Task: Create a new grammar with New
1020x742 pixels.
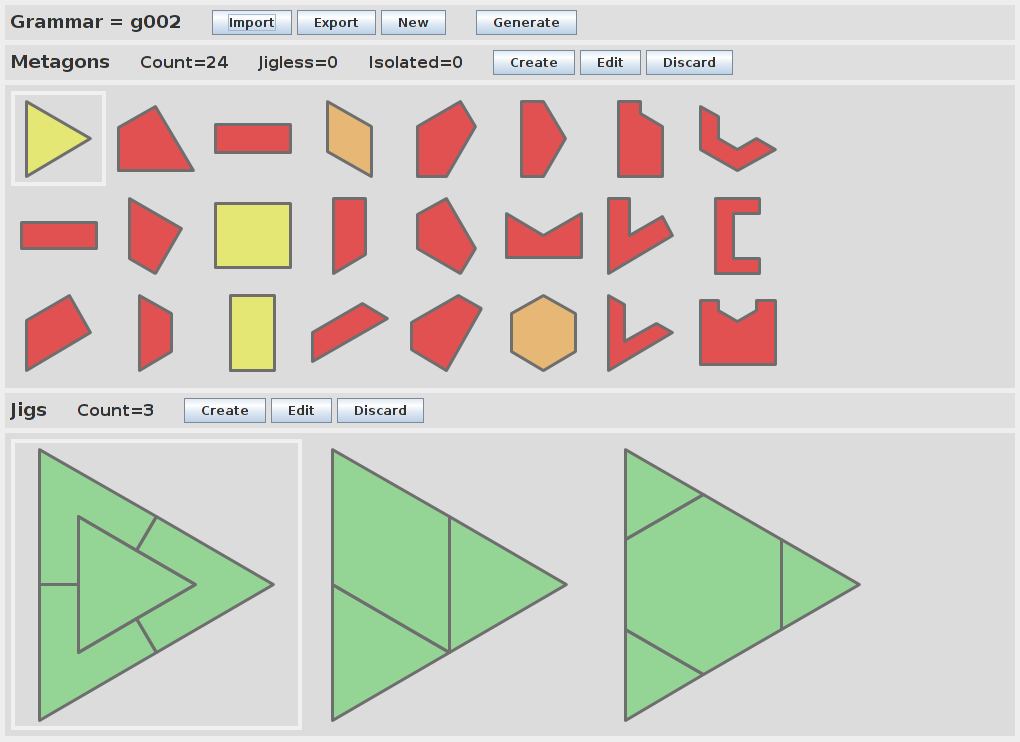Action: pos(413,23)
